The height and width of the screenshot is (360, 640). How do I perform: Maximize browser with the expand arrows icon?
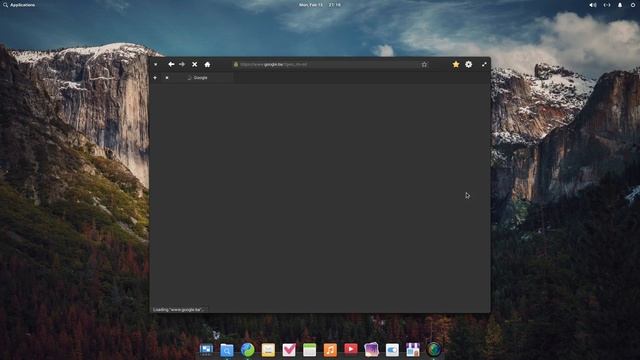coord(484,64)
